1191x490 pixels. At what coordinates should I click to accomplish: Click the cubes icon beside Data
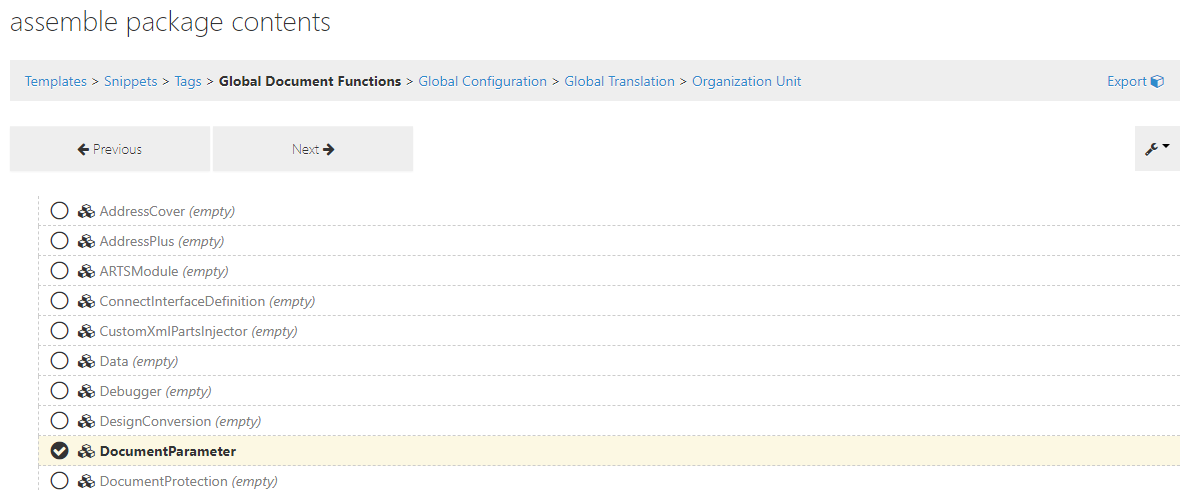point(86,362)
